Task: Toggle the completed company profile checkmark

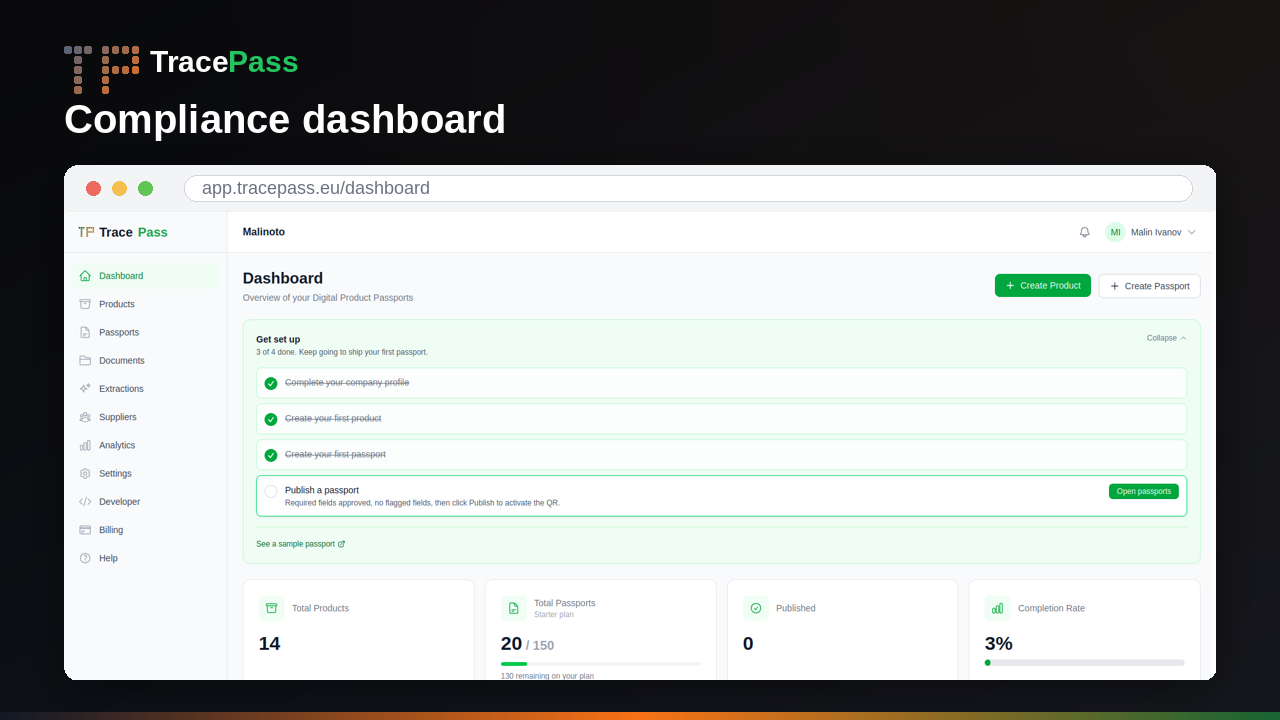Action: coord(270,383)
